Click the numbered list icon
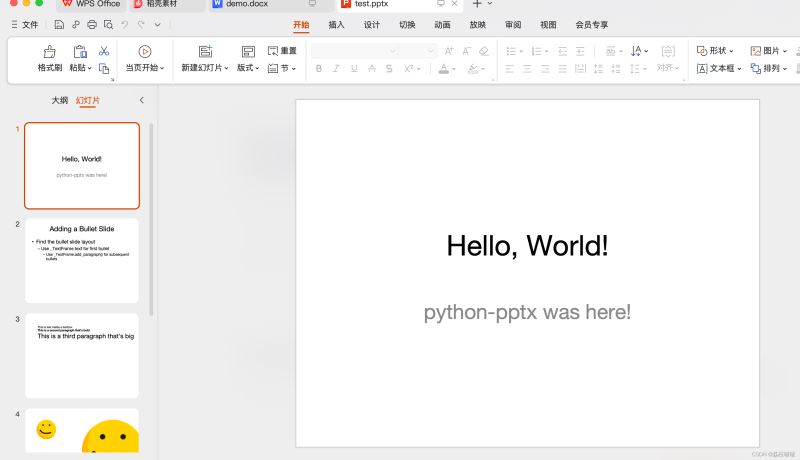800x460 pixels. tap(536, 51)
